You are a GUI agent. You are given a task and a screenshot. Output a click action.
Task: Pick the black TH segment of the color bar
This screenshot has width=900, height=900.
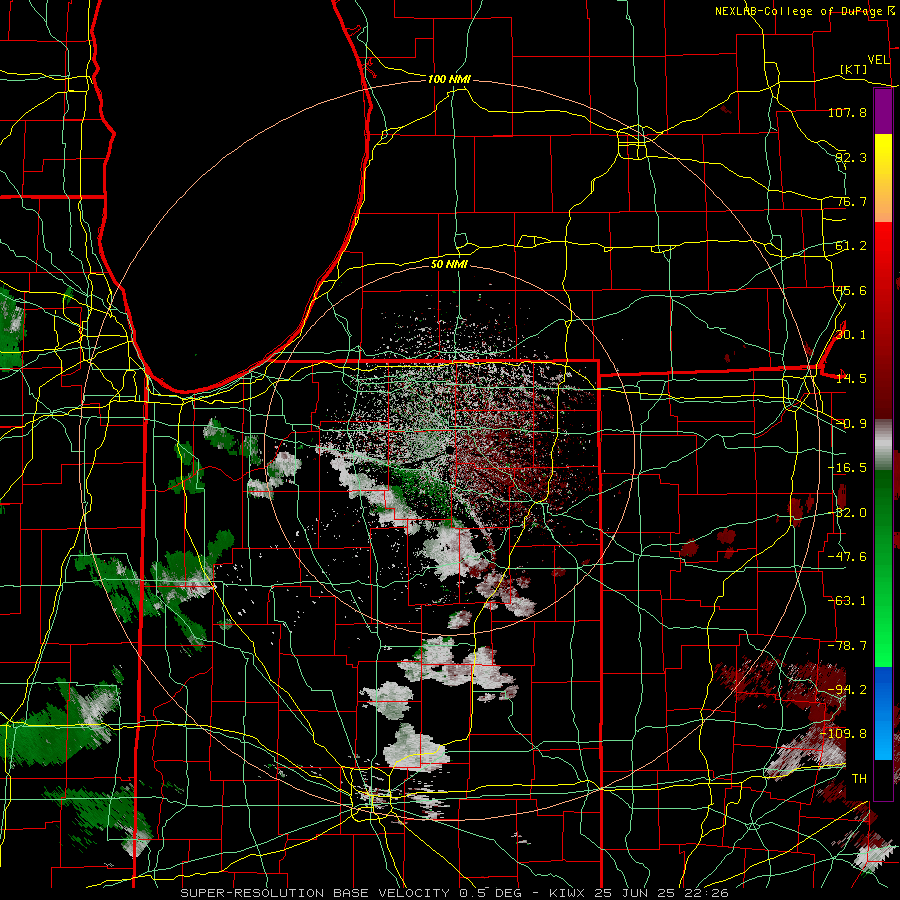pyautogui.click(x=883, y=779)
